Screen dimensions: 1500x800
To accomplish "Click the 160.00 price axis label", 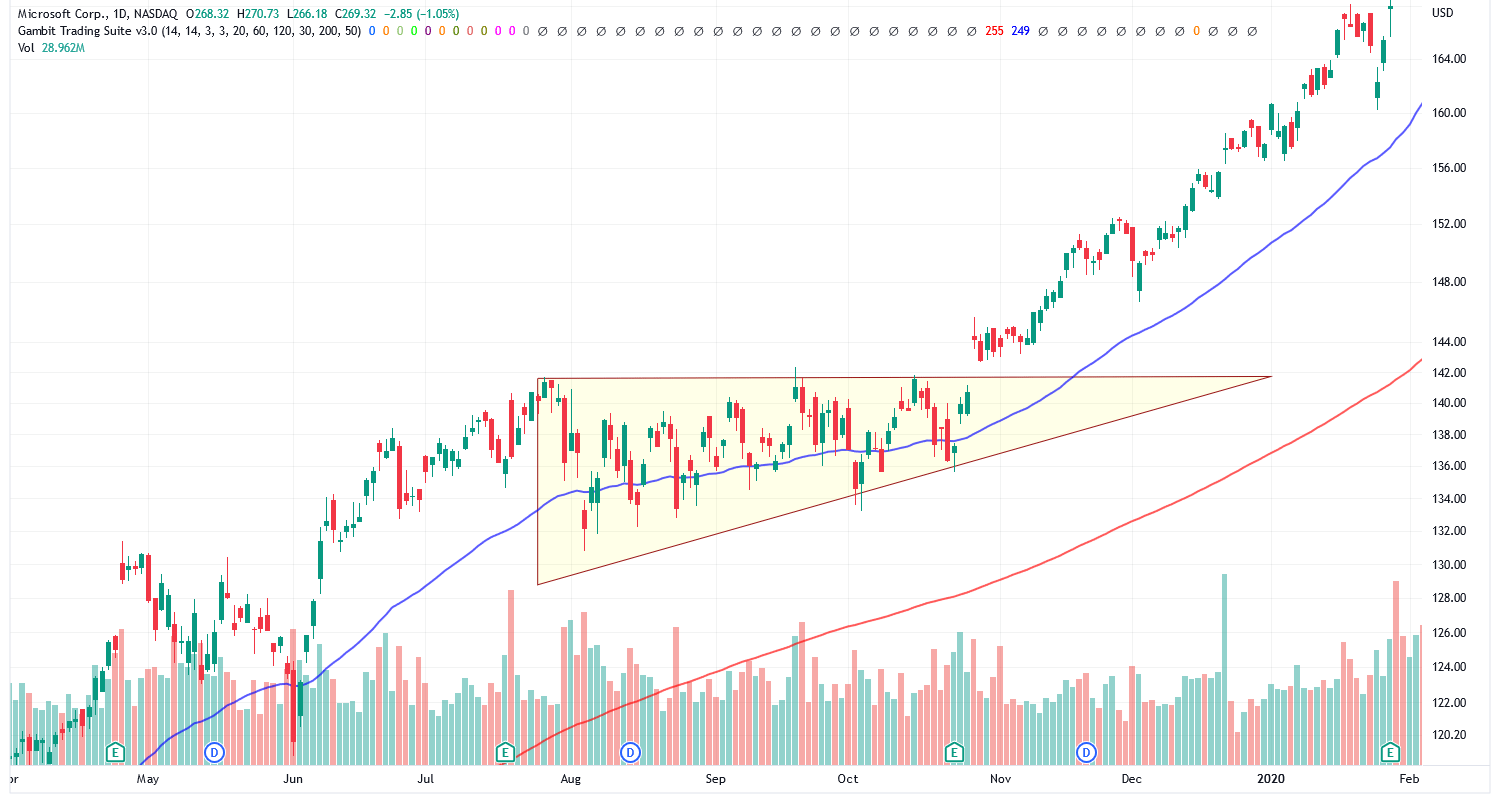I will coord(1449,113).
